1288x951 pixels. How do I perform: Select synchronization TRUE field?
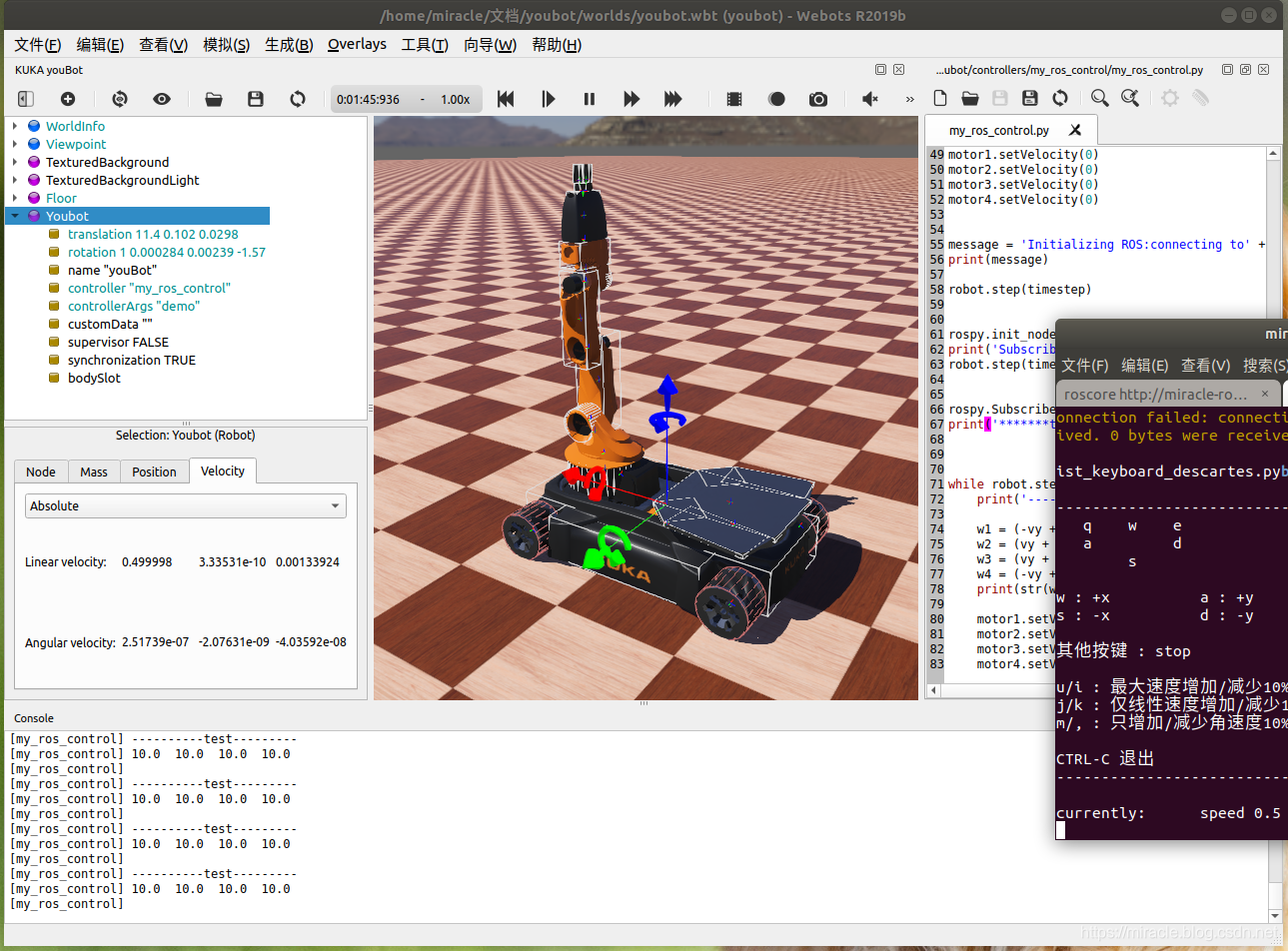click(x=132, y=360)
